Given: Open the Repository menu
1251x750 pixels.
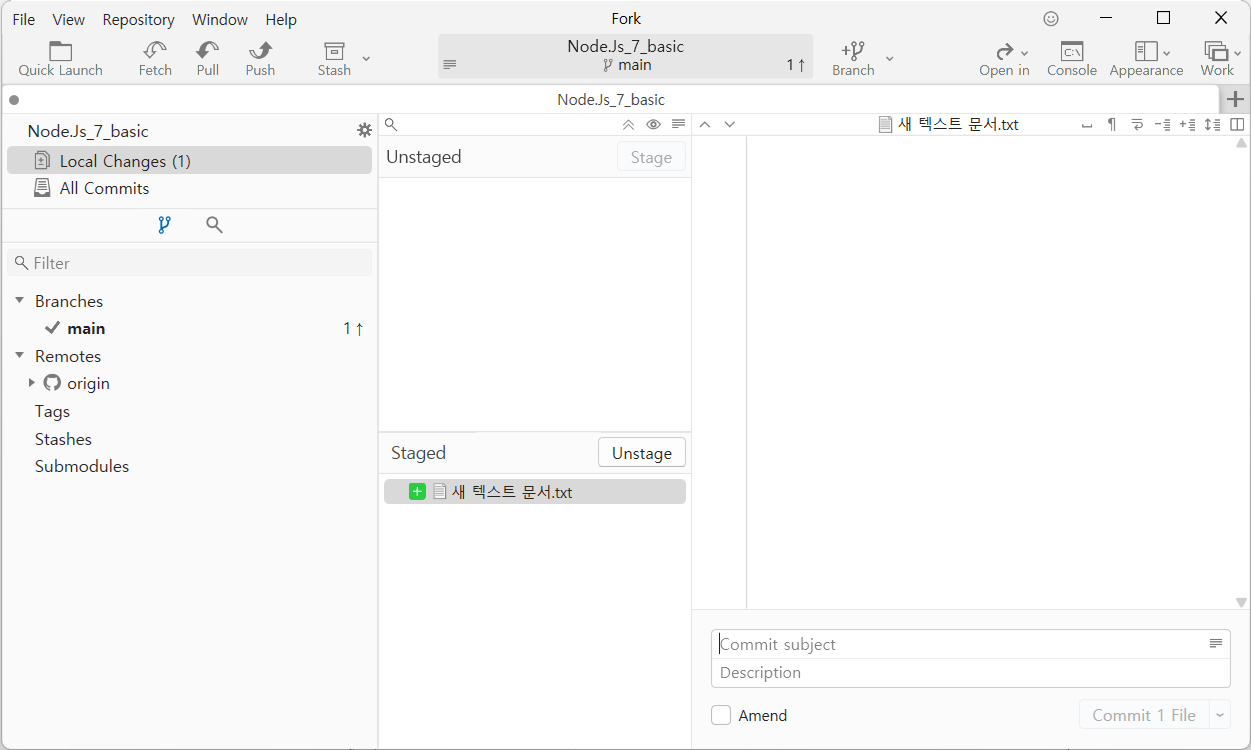Looking at the screenshot, I should [139, 19].
